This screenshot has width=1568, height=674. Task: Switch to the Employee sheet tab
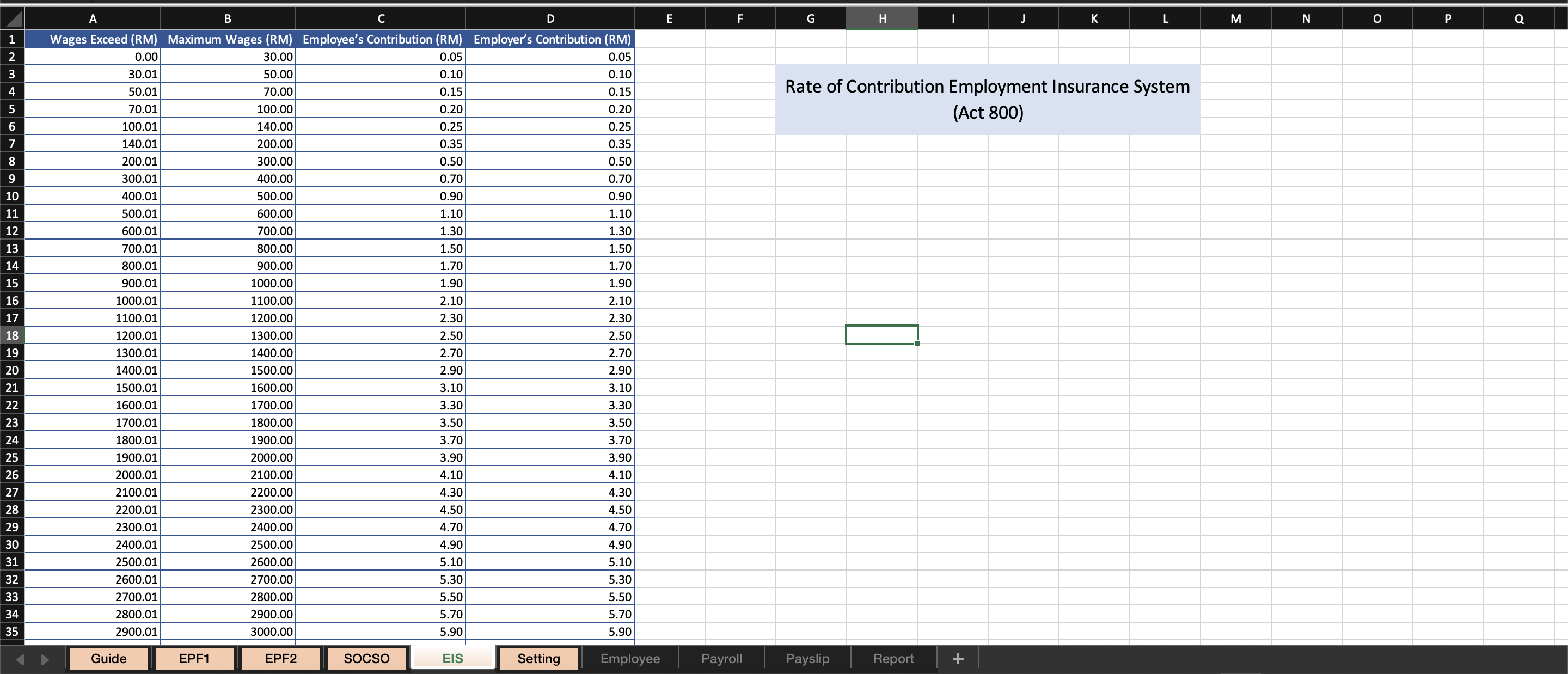pos(630,658)
